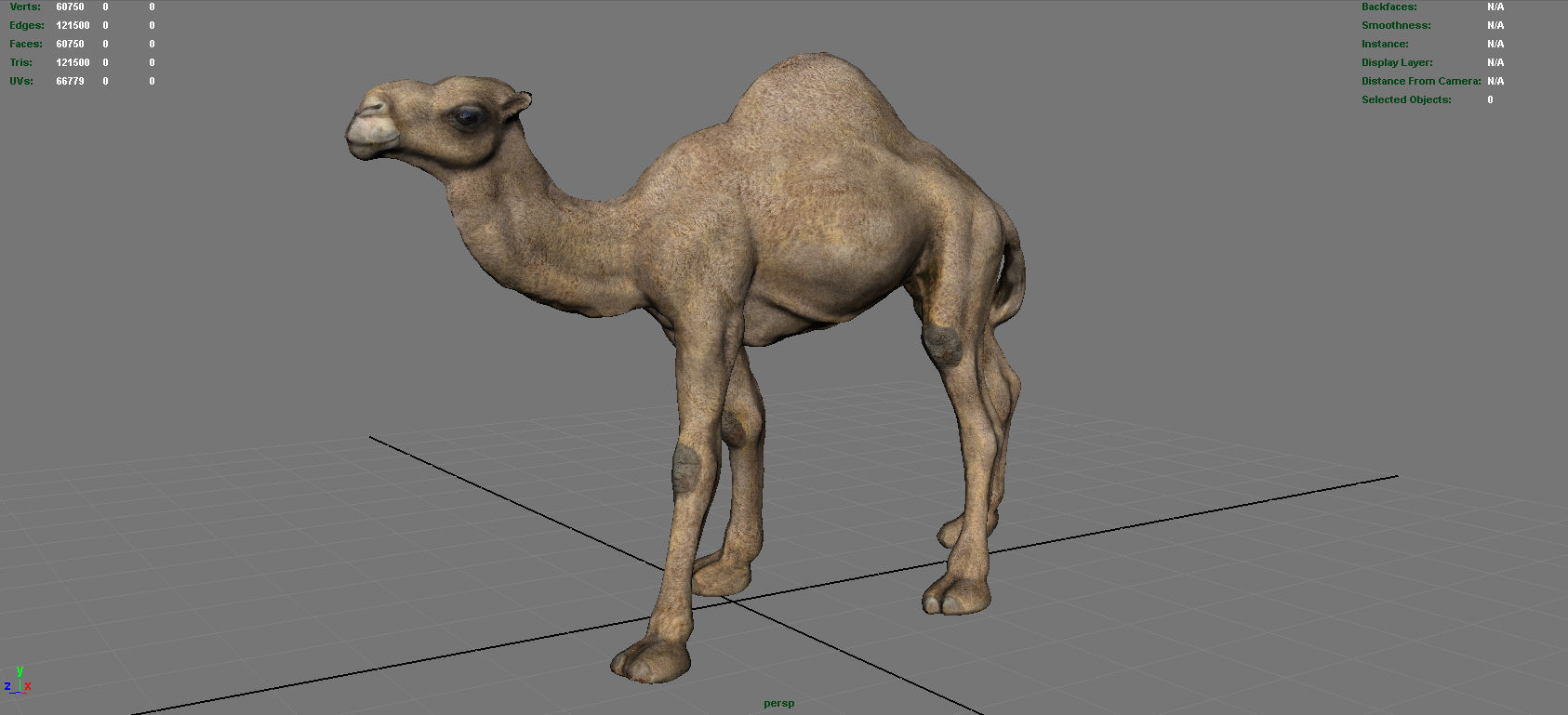Click the 'Distance From Camera:' label
The height and width of the screenshot is (715, 1568).
coord(1421,81)
